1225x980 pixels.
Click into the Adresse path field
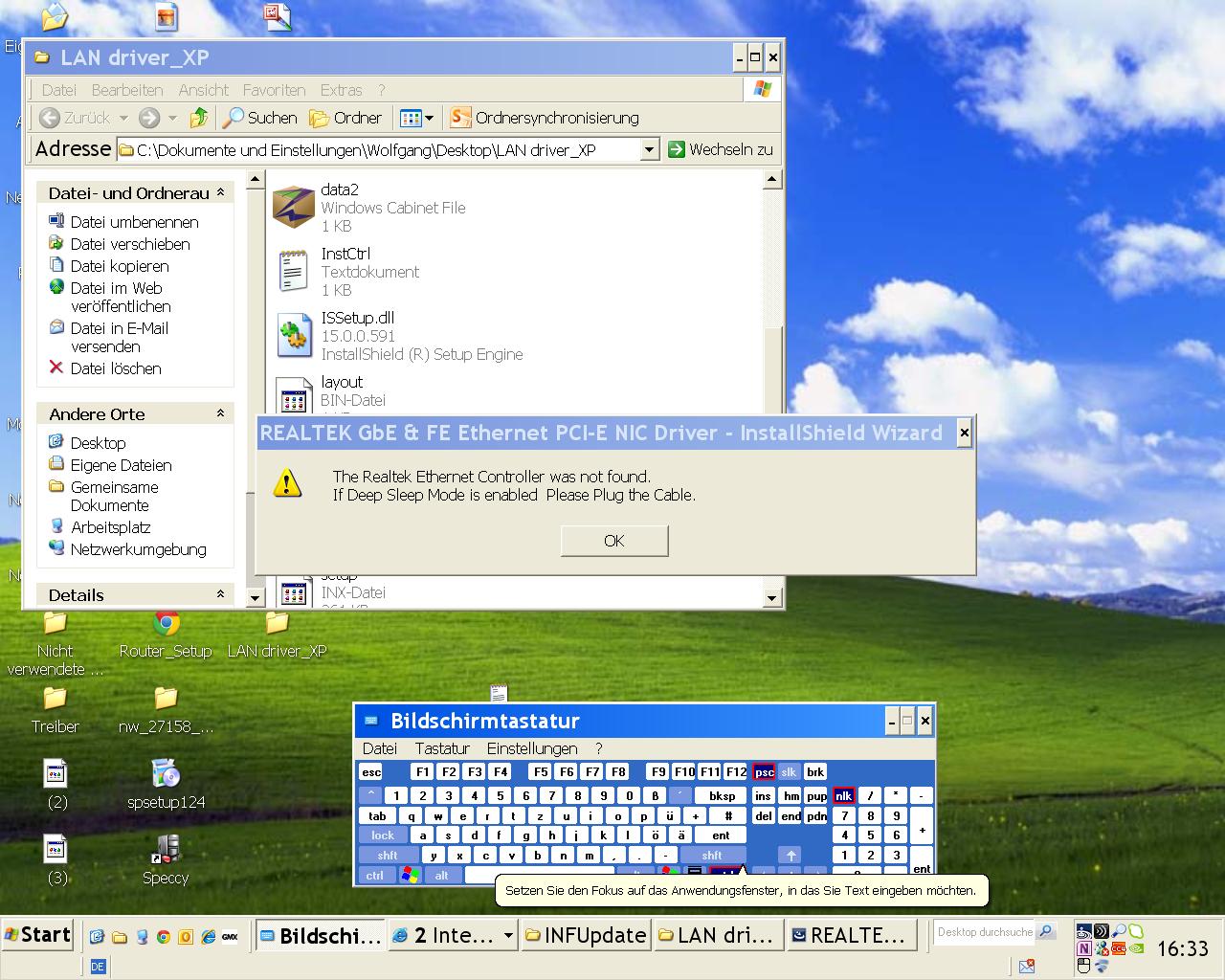click(x=378, y=149)
